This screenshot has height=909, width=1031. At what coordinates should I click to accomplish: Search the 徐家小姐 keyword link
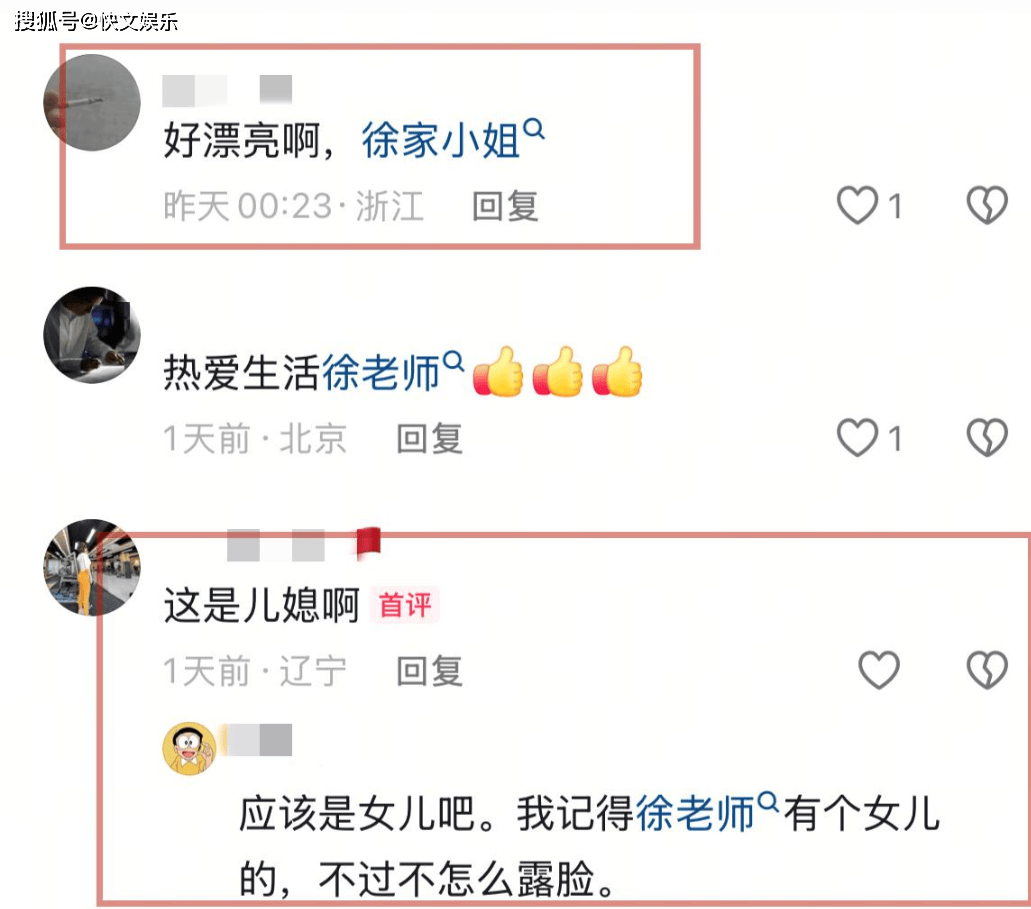tap(452, 139)
